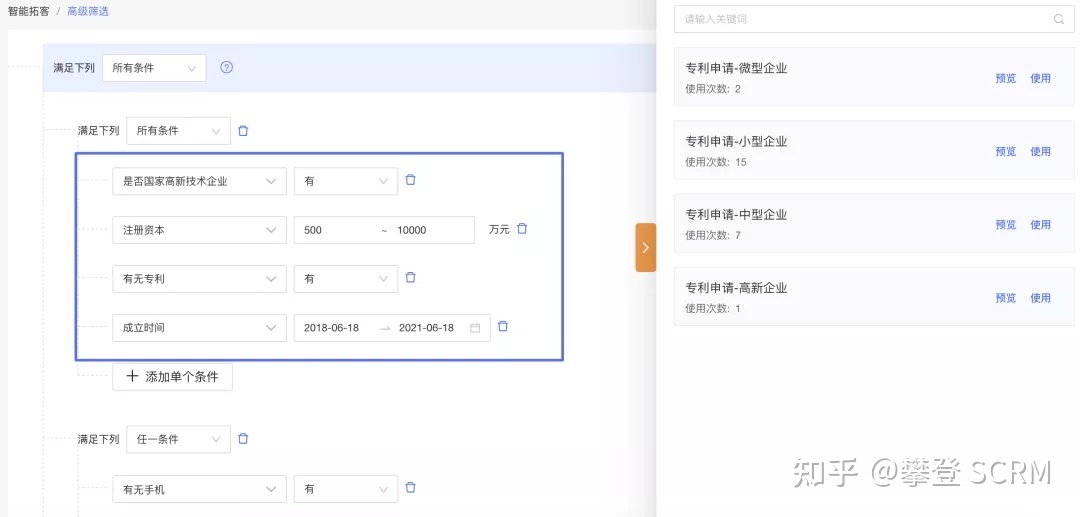
Task: Click the 高级筛选 breadcrumb
Action: [x=87, y=11]
